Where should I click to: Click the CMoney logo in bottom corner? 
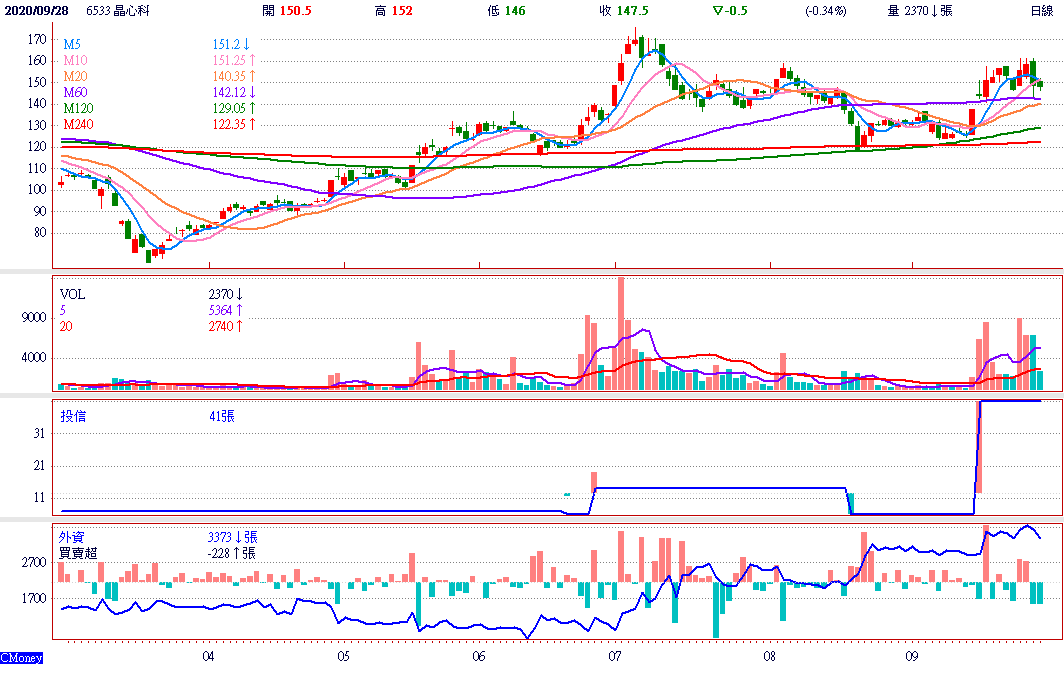point(20,657)
